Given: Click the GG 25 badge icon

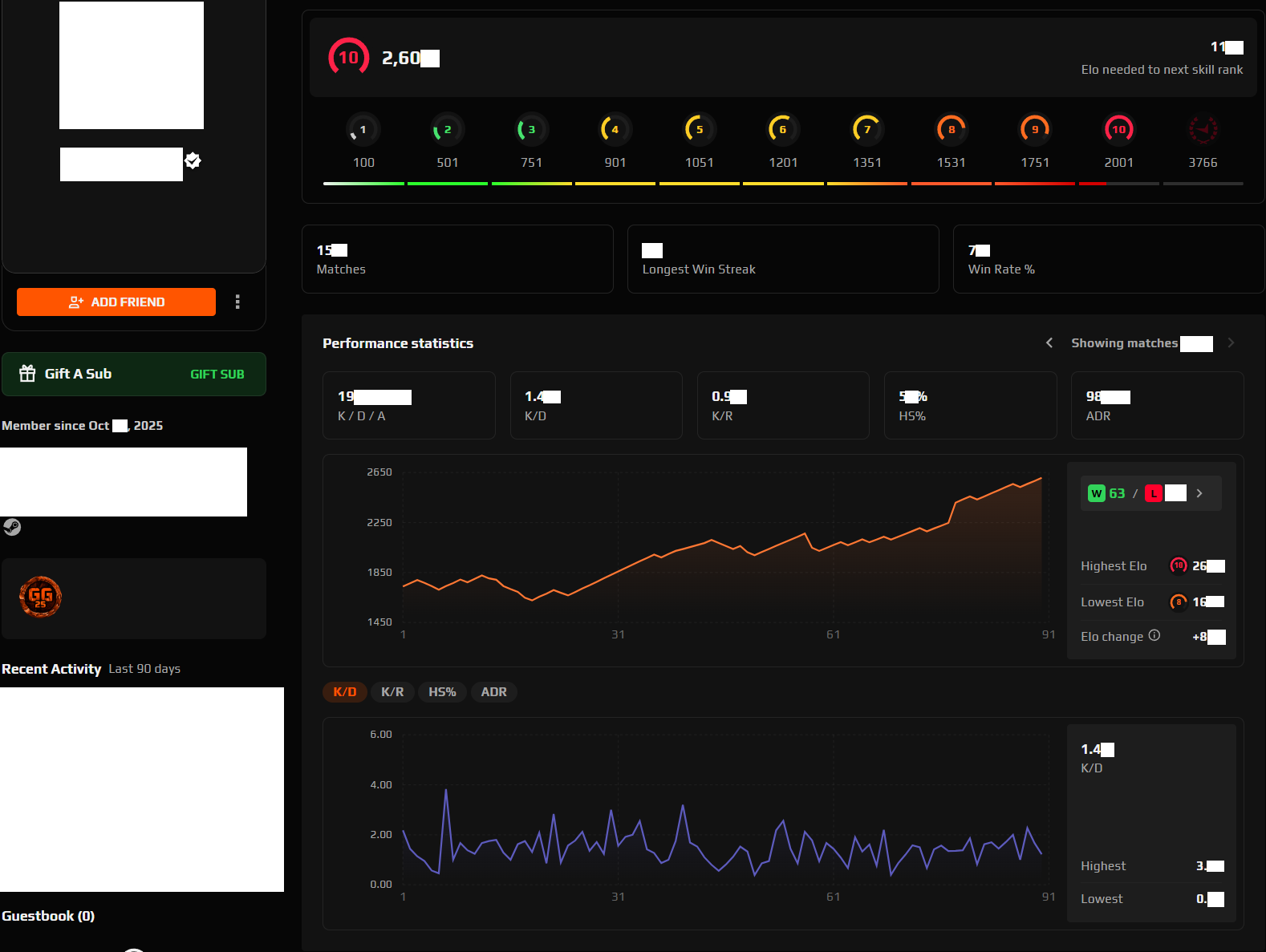Looking at the screenshot, I should point(40,597).
